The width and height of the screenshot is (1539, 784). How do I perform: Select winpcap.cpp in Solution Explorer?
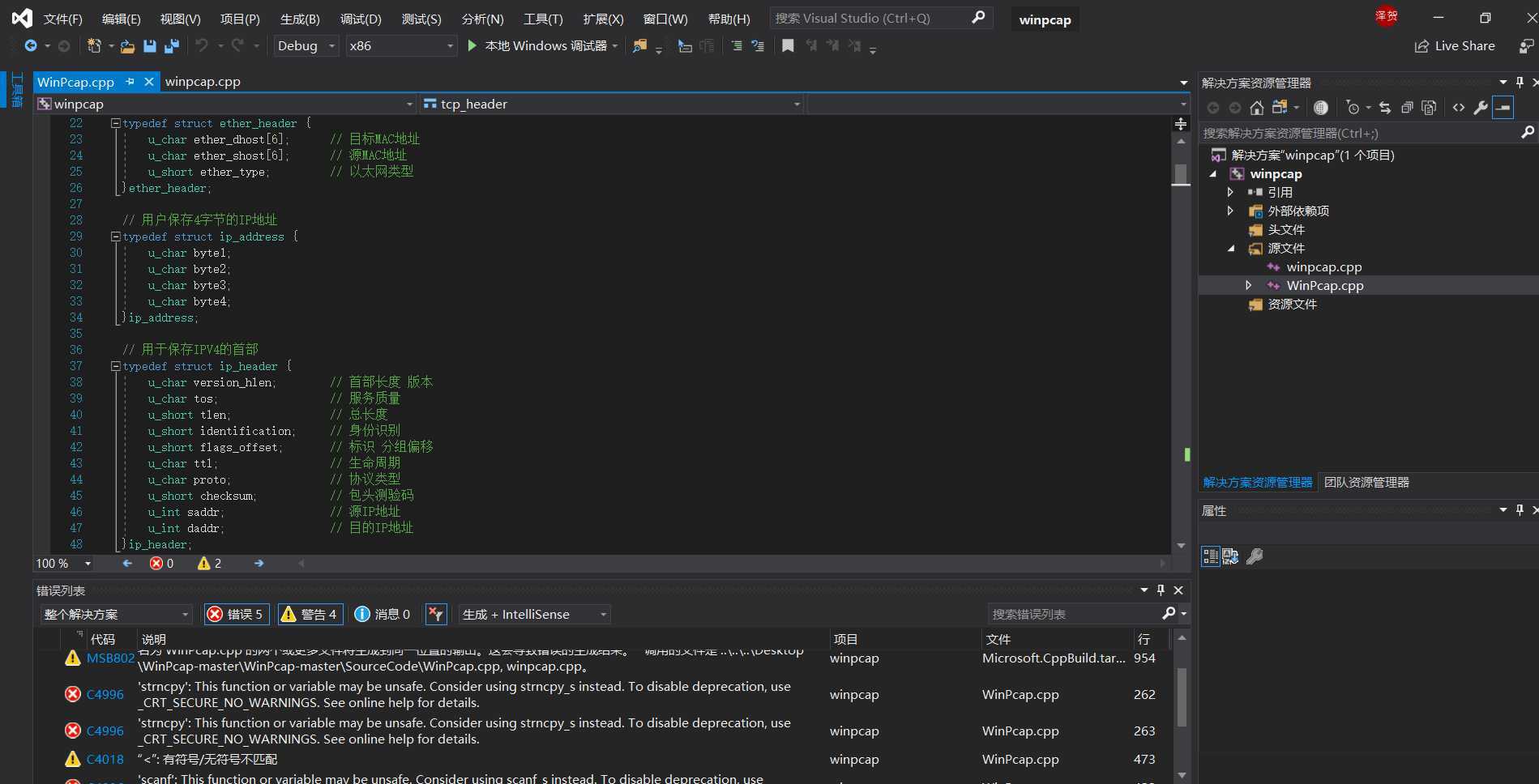point(1324,266)
